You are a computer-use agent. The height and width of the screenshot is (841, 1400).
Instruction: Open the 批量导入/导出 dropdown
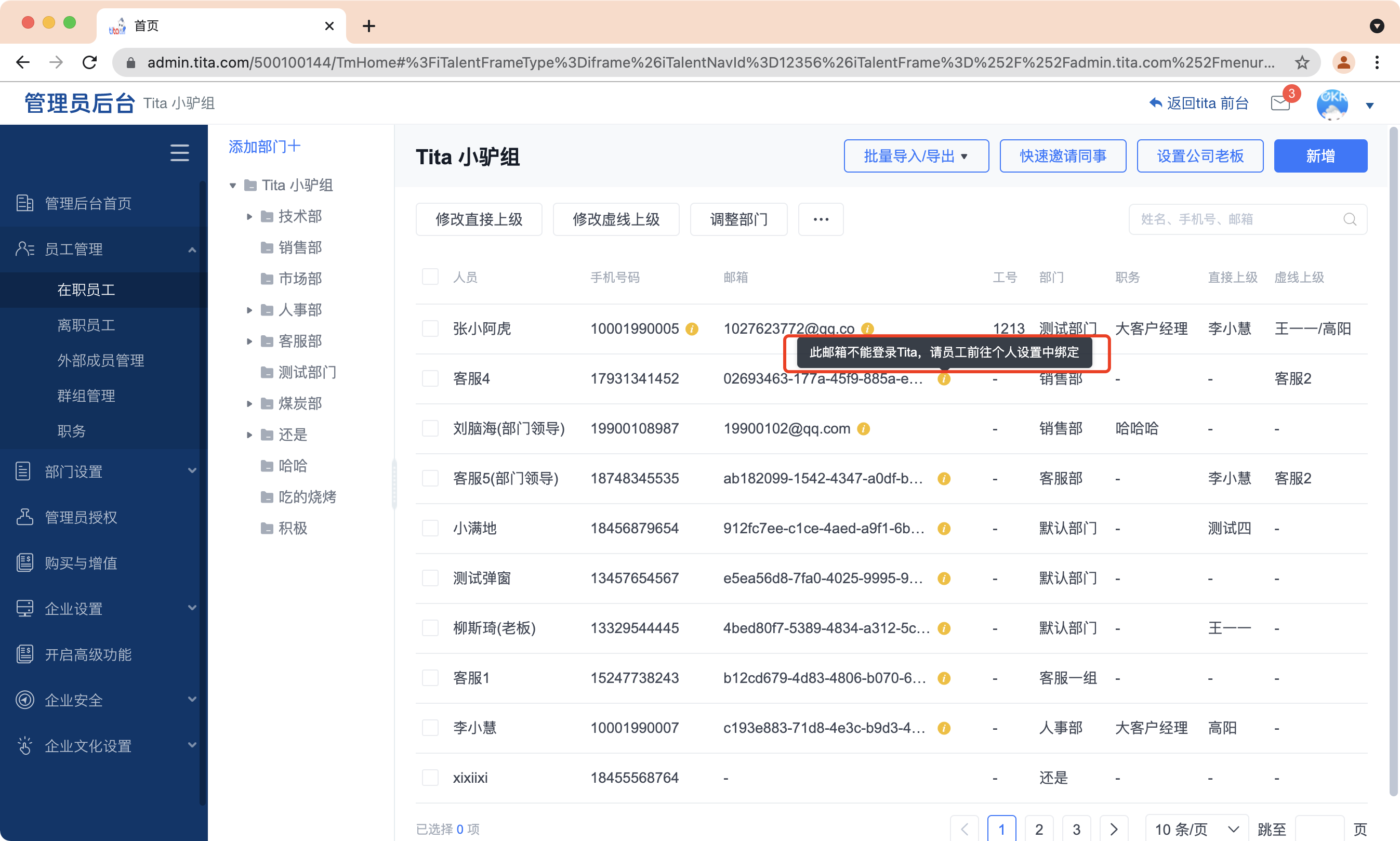coord(916,156)
